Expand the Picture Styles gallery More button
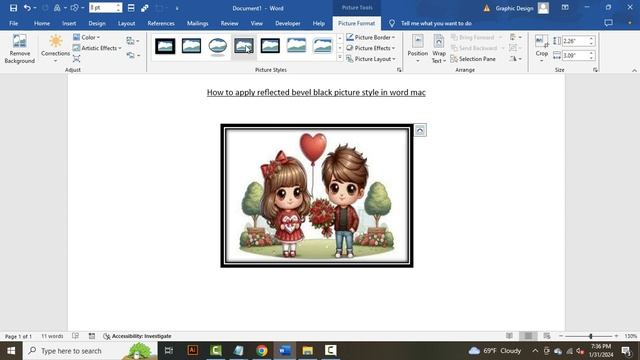Image resolution: width=640 pixels, height=360 pixels. [340, 58]
